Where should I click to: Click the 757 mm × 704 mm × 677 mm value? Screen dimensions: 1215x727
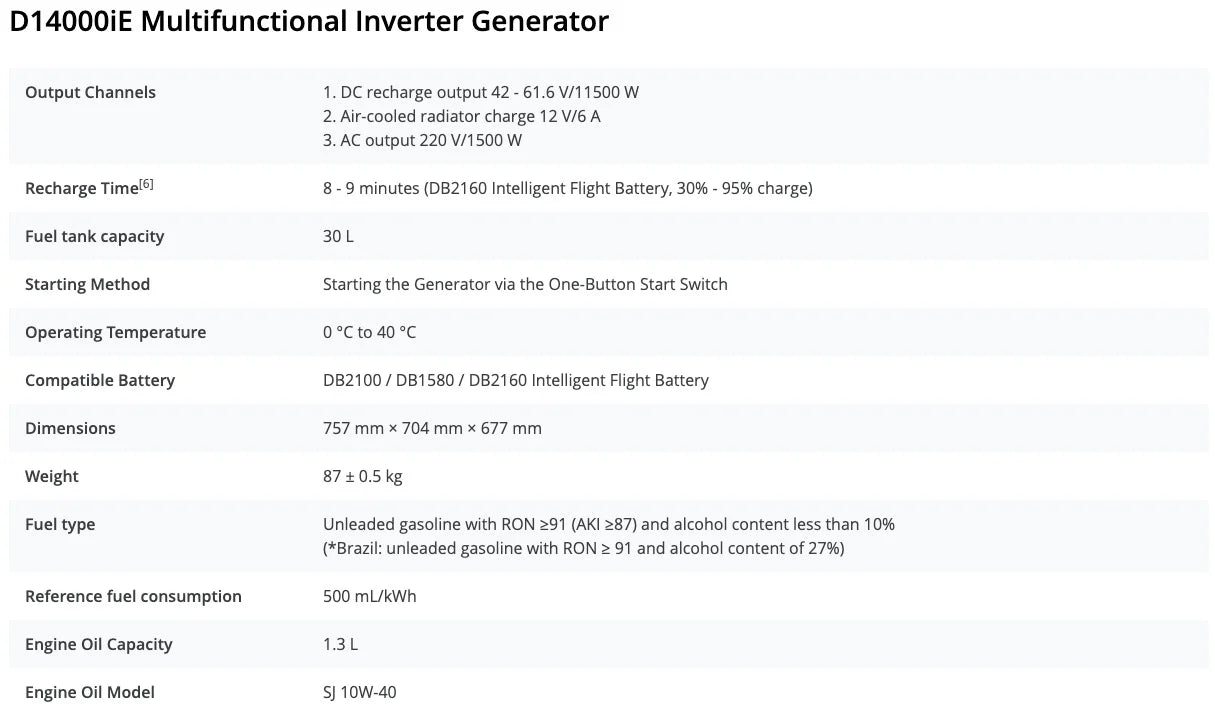coord(432,428)
